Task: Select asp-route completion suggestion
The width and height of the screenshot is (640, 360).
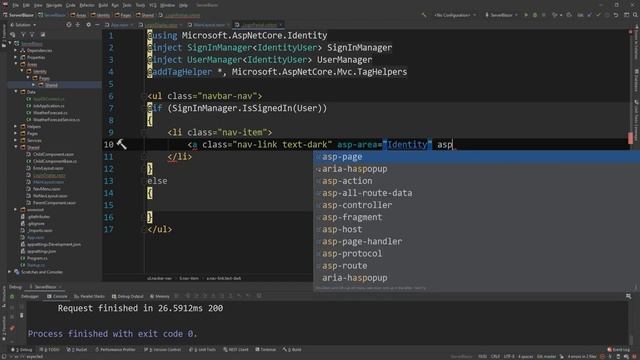Action: click(x=476, y=266)
